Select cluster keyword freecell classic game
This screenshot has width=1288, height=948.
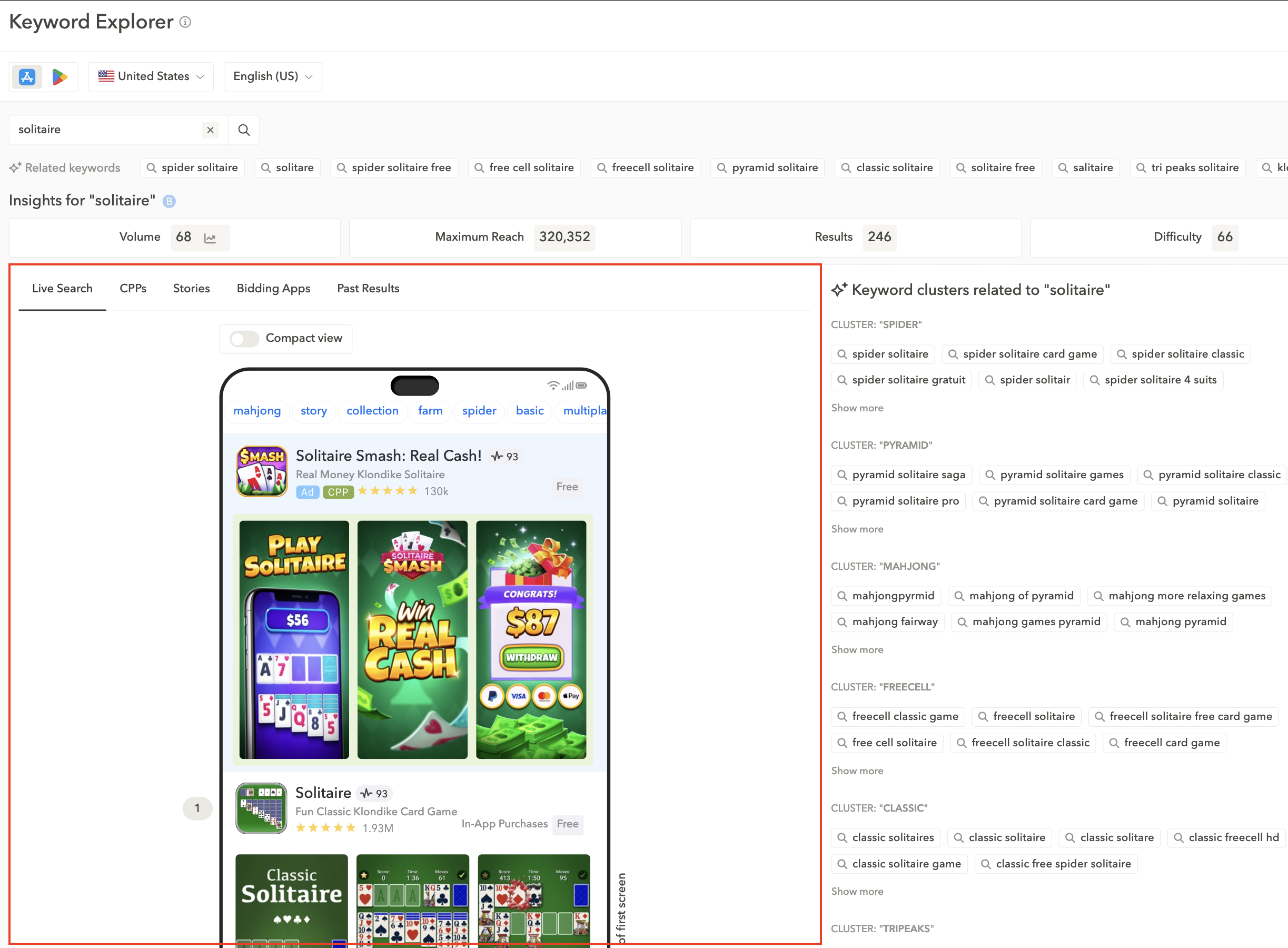tap(898, 717)
